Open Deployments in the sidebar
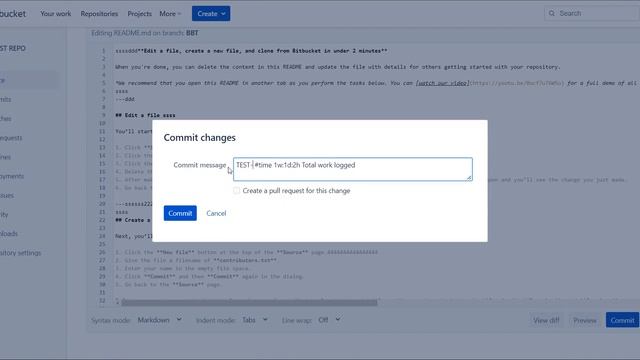Image resolution: width=640 pixels, height=360 pixels. pos(12,176)
